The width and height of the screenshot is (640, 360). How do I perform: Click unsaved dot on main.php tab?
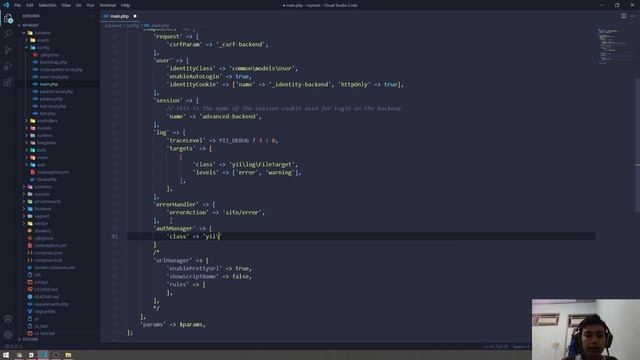(x=135, y=16)
